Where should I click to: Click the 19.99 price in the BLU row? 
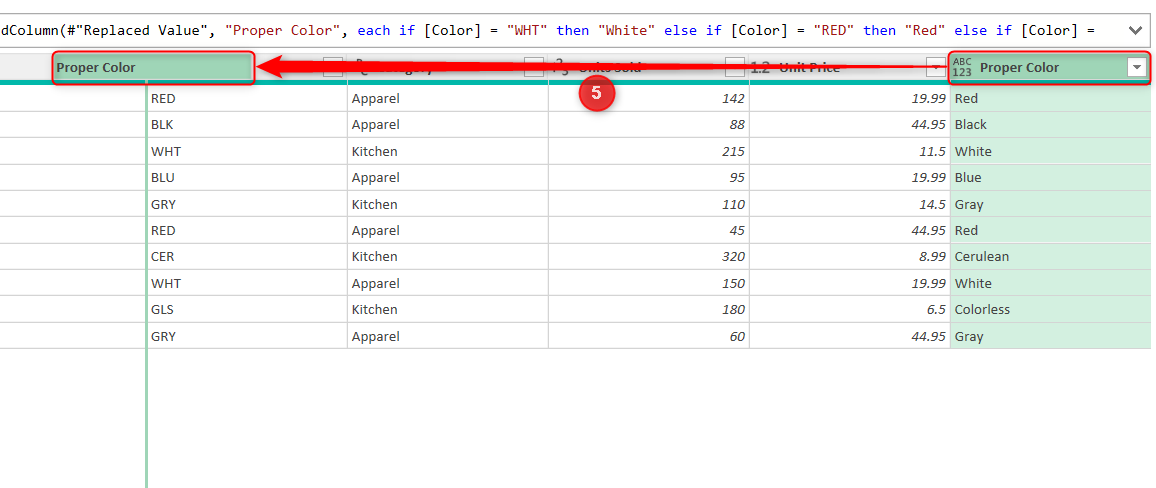tap(850, 178)
